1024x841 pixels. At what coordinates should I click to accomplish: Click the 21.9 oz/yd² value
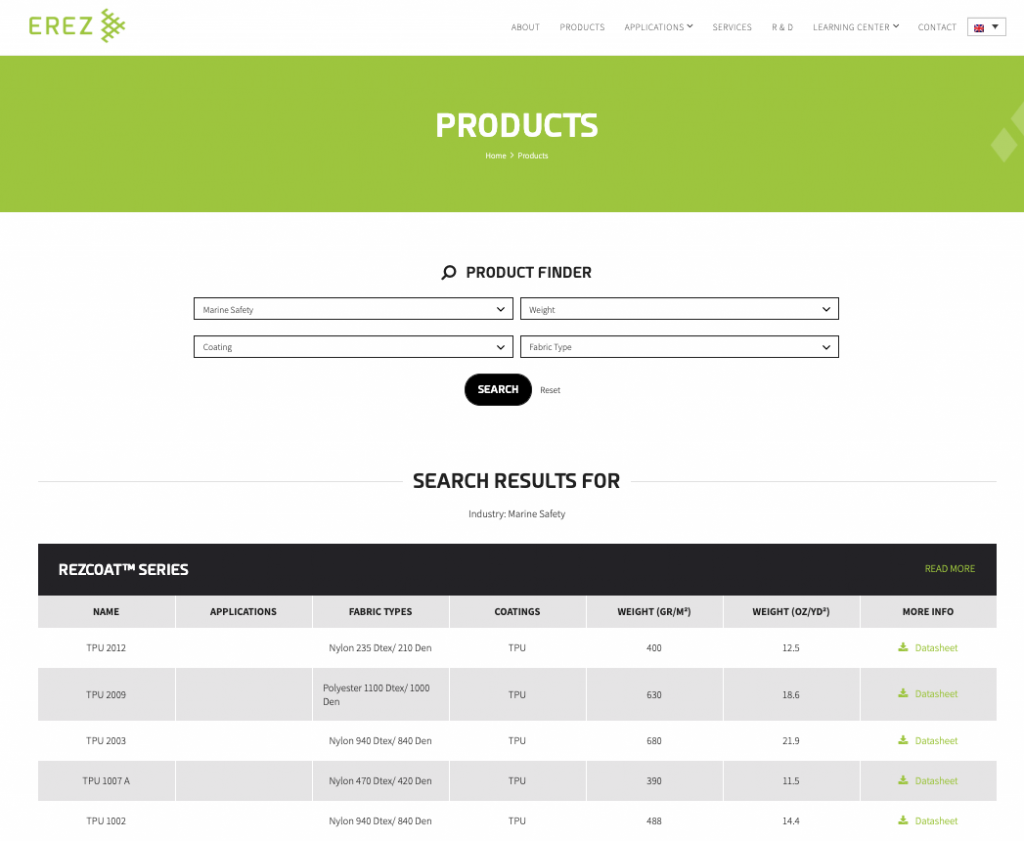click(x=791, y=740)
